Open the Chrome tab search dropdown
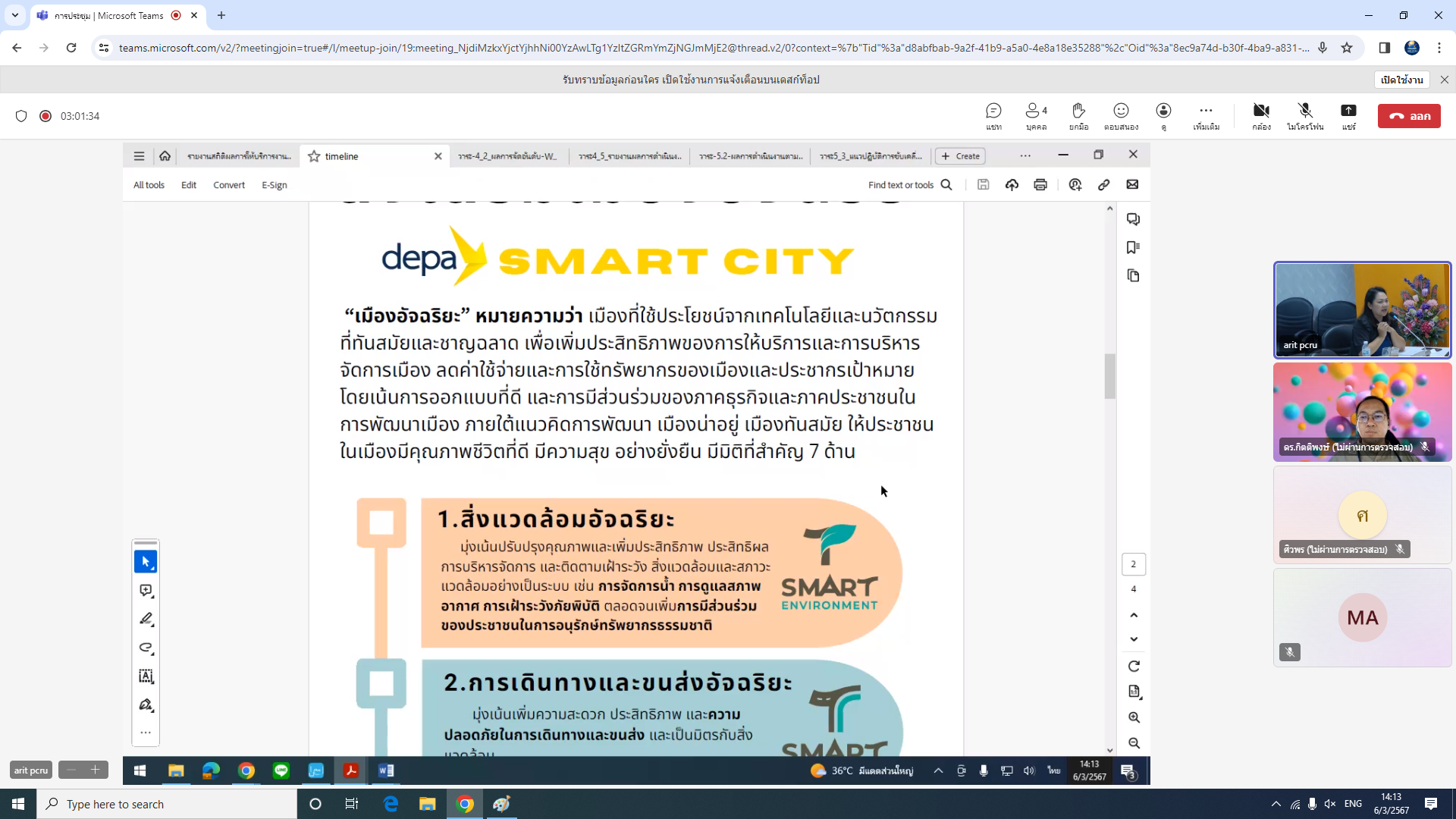Screen dimensions: 1456x819 click(14, 15)
